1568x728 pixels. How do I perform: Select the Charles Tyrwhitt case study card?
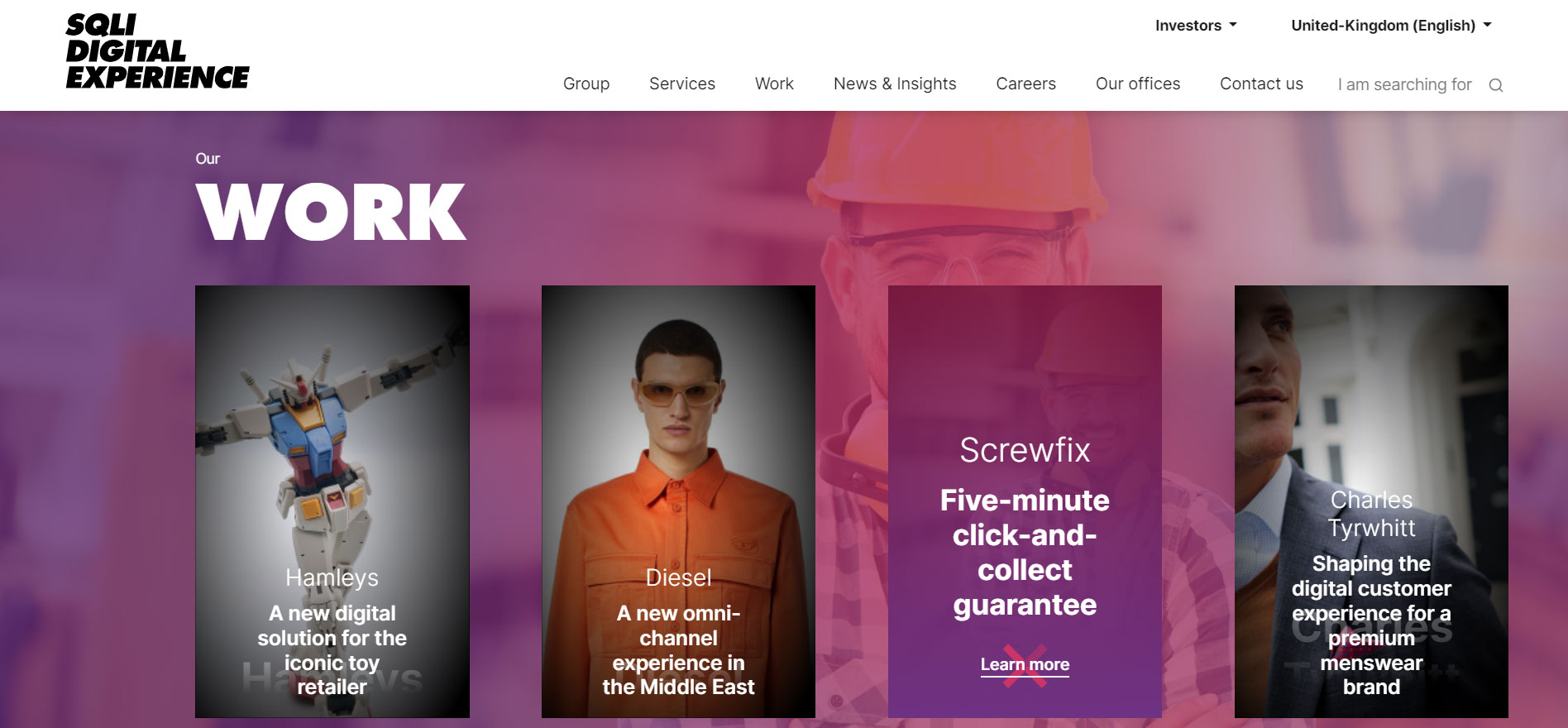(x=1371, y=501)
